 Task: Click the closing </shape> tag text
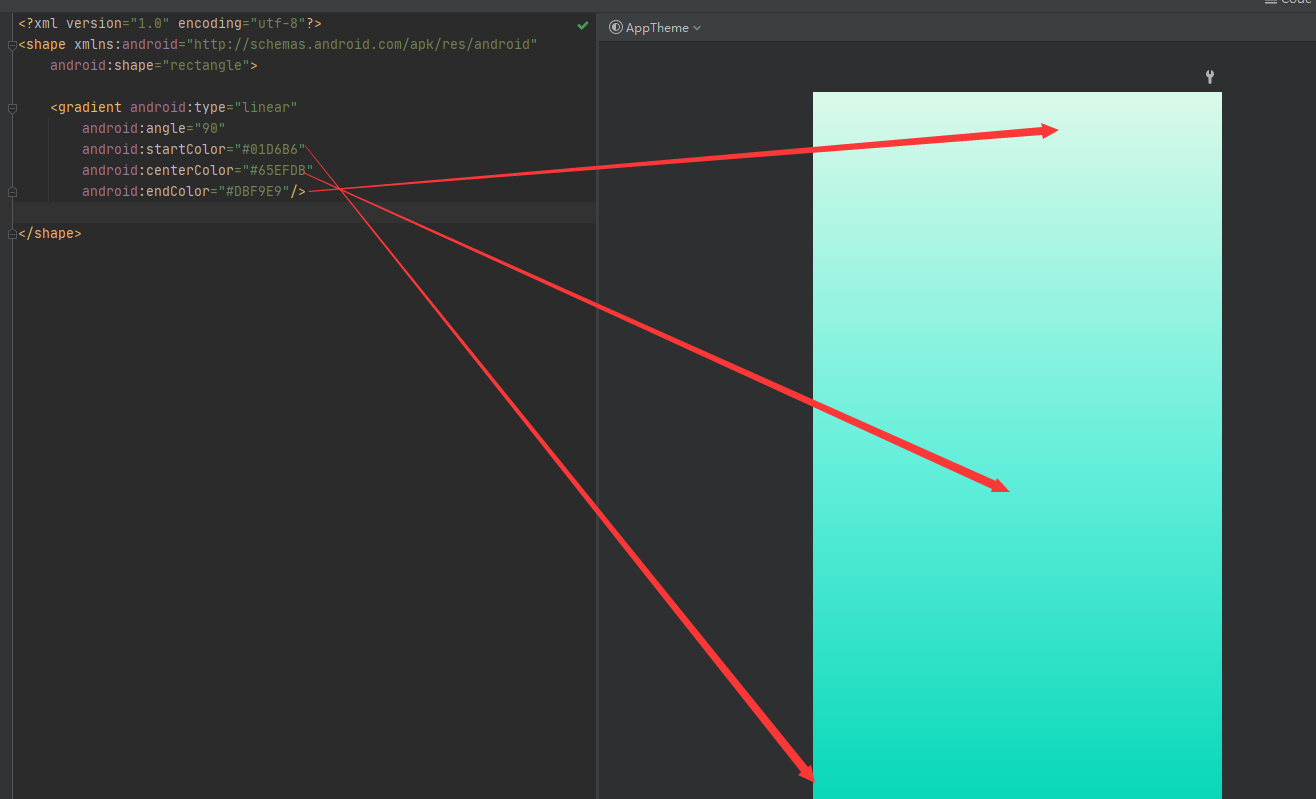click(50, 233)
